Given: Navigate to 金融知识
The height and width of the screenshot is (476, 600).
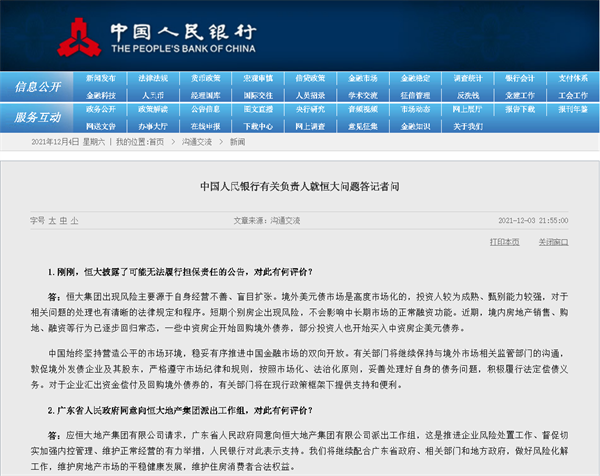Looking at the screenshot, I should 415,126.
